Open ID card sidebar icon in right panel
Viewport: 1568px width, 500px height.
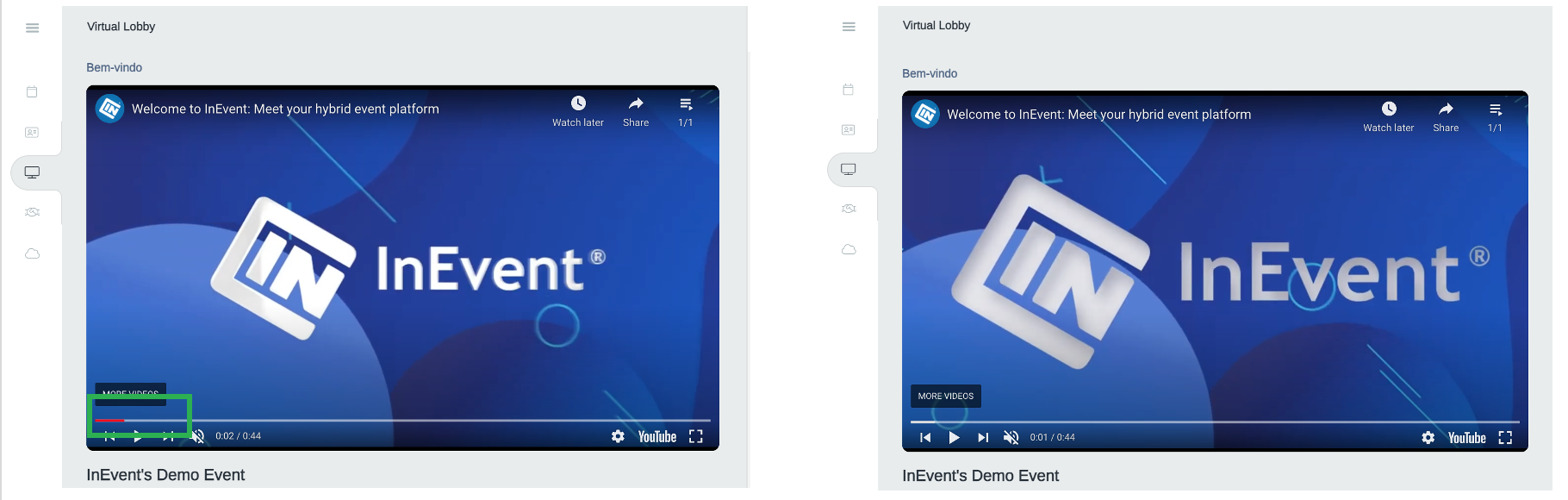click(x=848, y=129)
